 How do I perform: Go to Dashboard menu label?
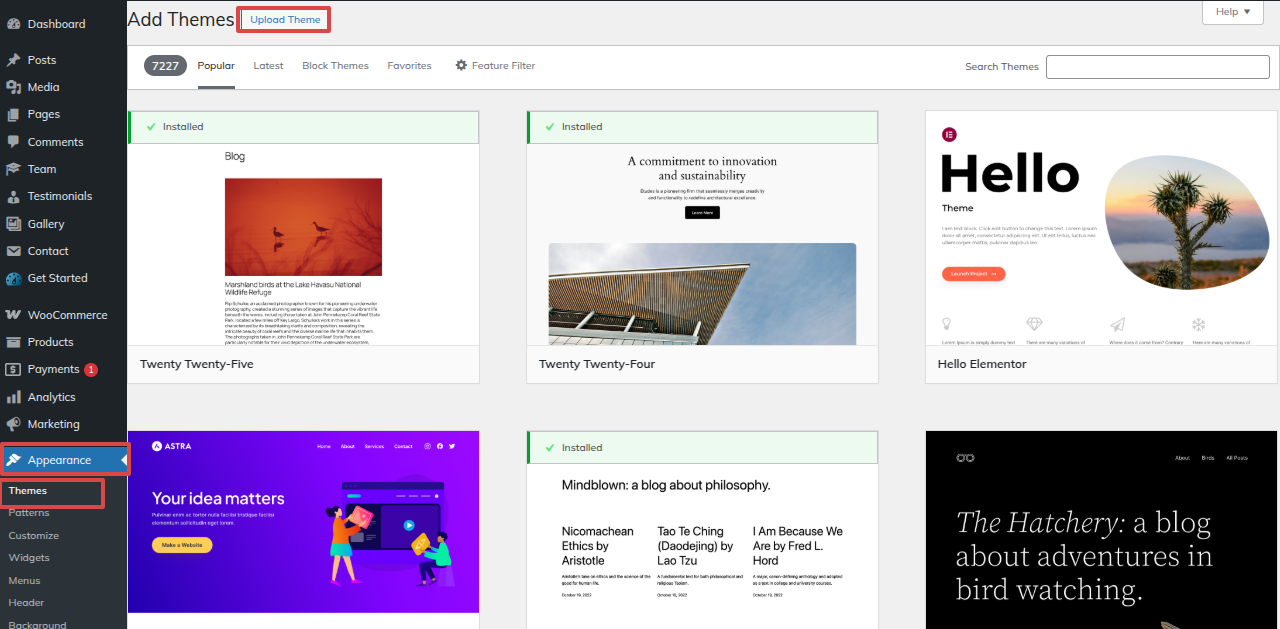click(x=57, y=24)
